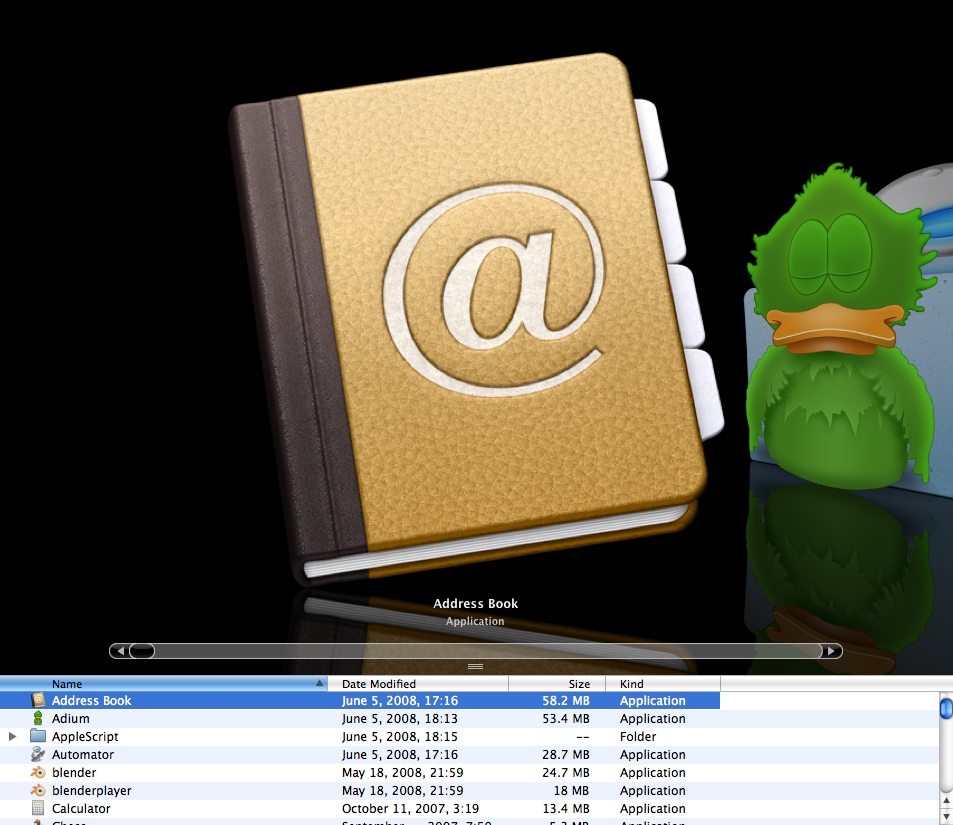Viewport: 953px width, 825px height.
Task: Click Adium's "53.4 MB" size
Action: (566, 719)
